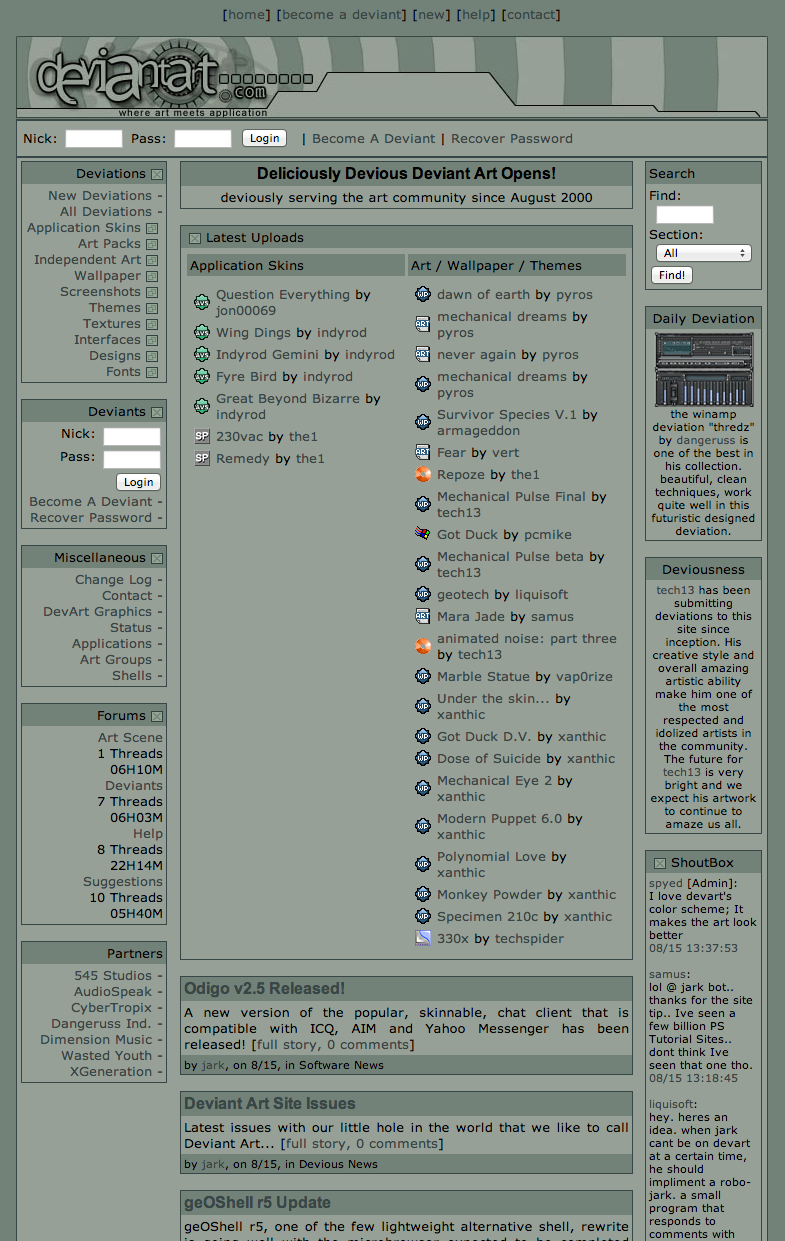Screen dimensions: 785x1241
Task: Open the Recover Password link in header bar
Action: tap(512, 139)
